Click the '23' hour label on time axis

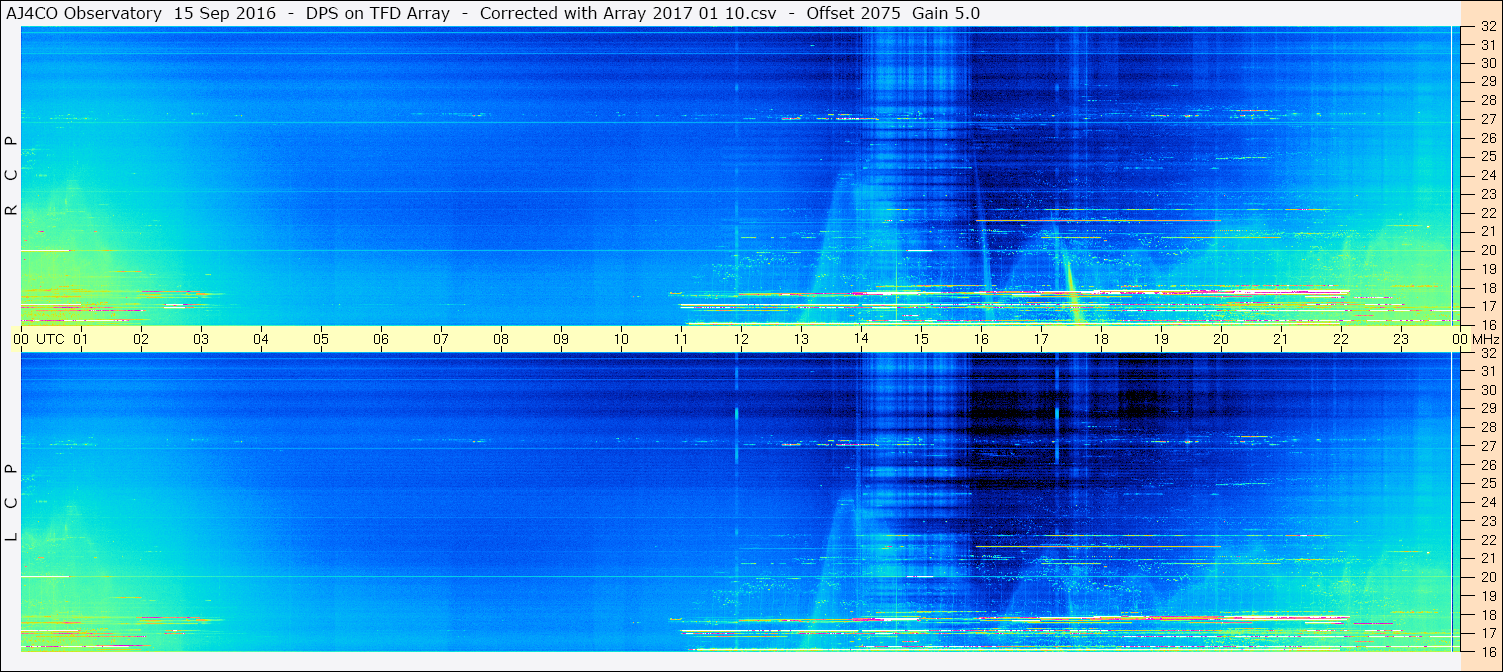[x=1401, y=339]
